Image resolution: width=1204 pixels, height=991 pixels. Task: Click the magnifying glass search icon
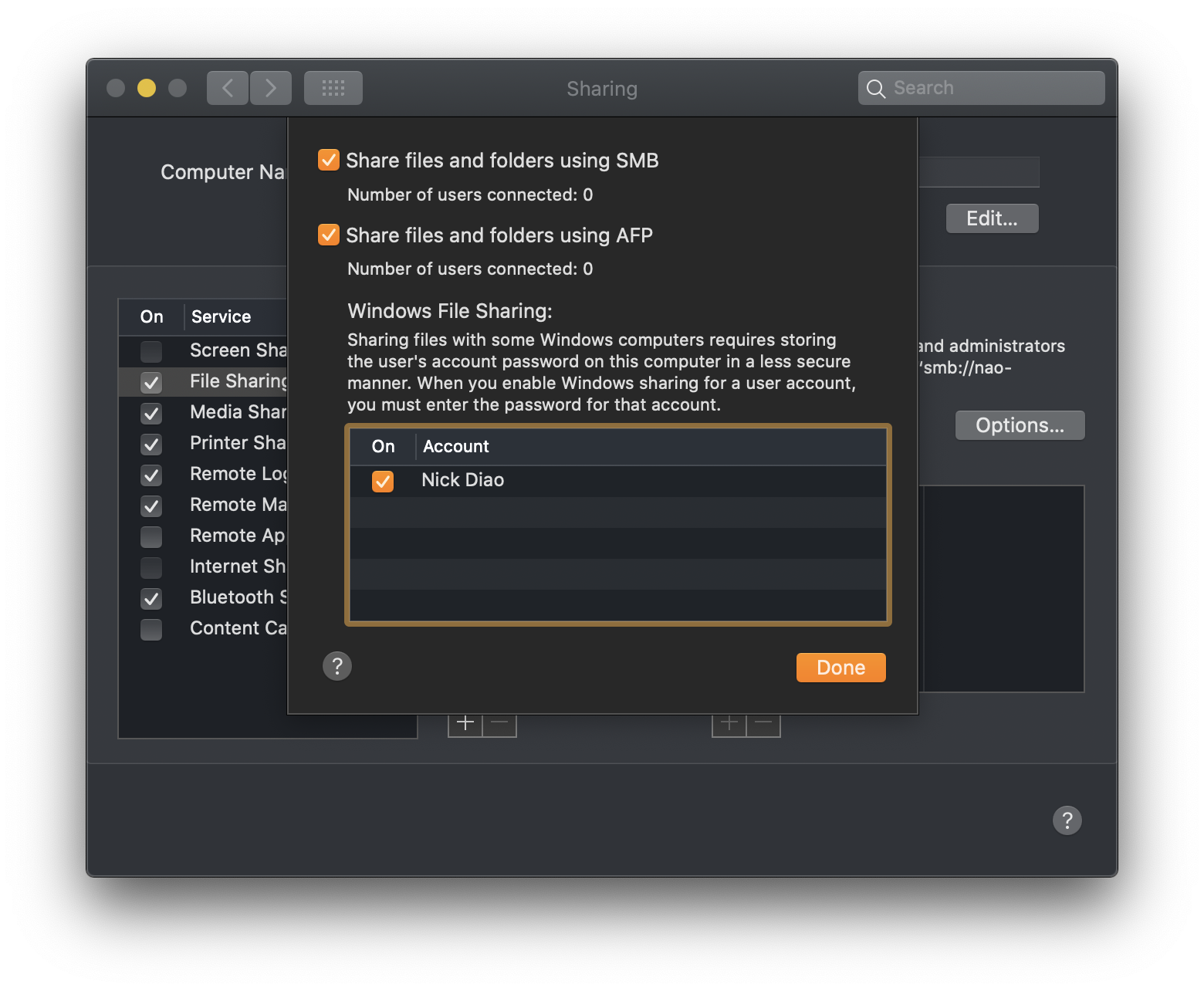click(x=875, y=89)
